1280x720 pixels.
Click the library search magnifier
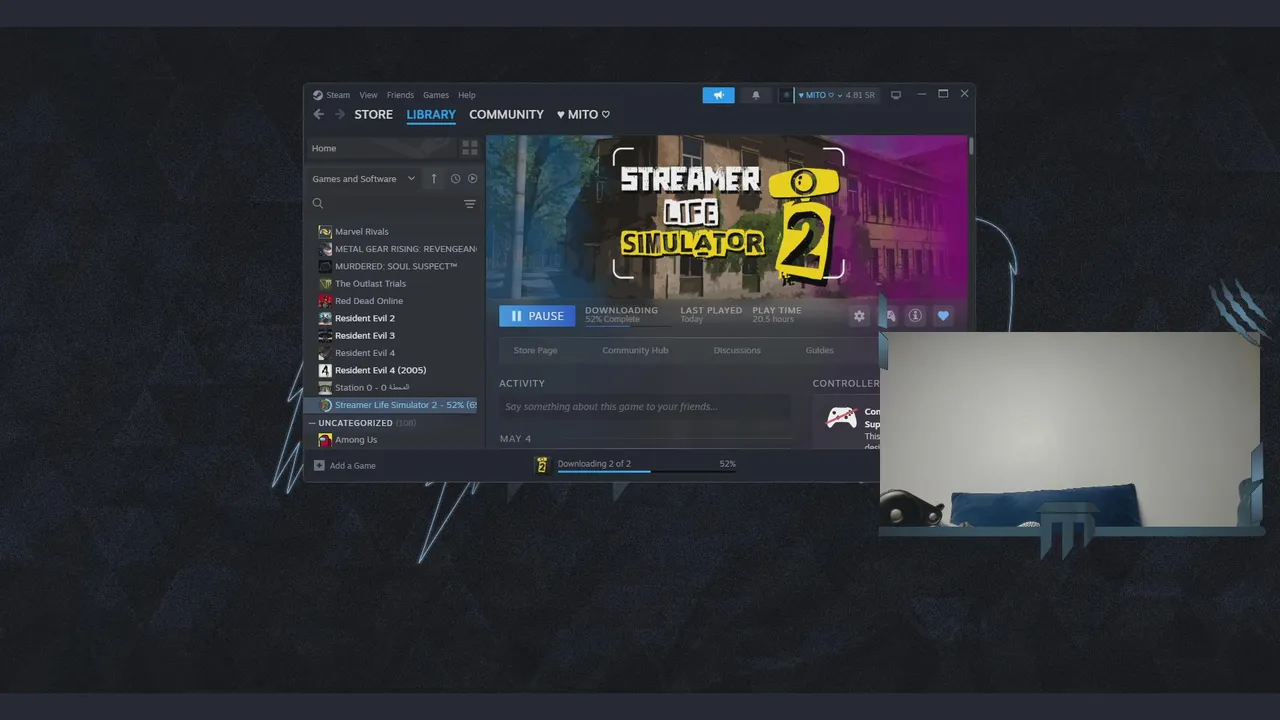tap(318, 203)
